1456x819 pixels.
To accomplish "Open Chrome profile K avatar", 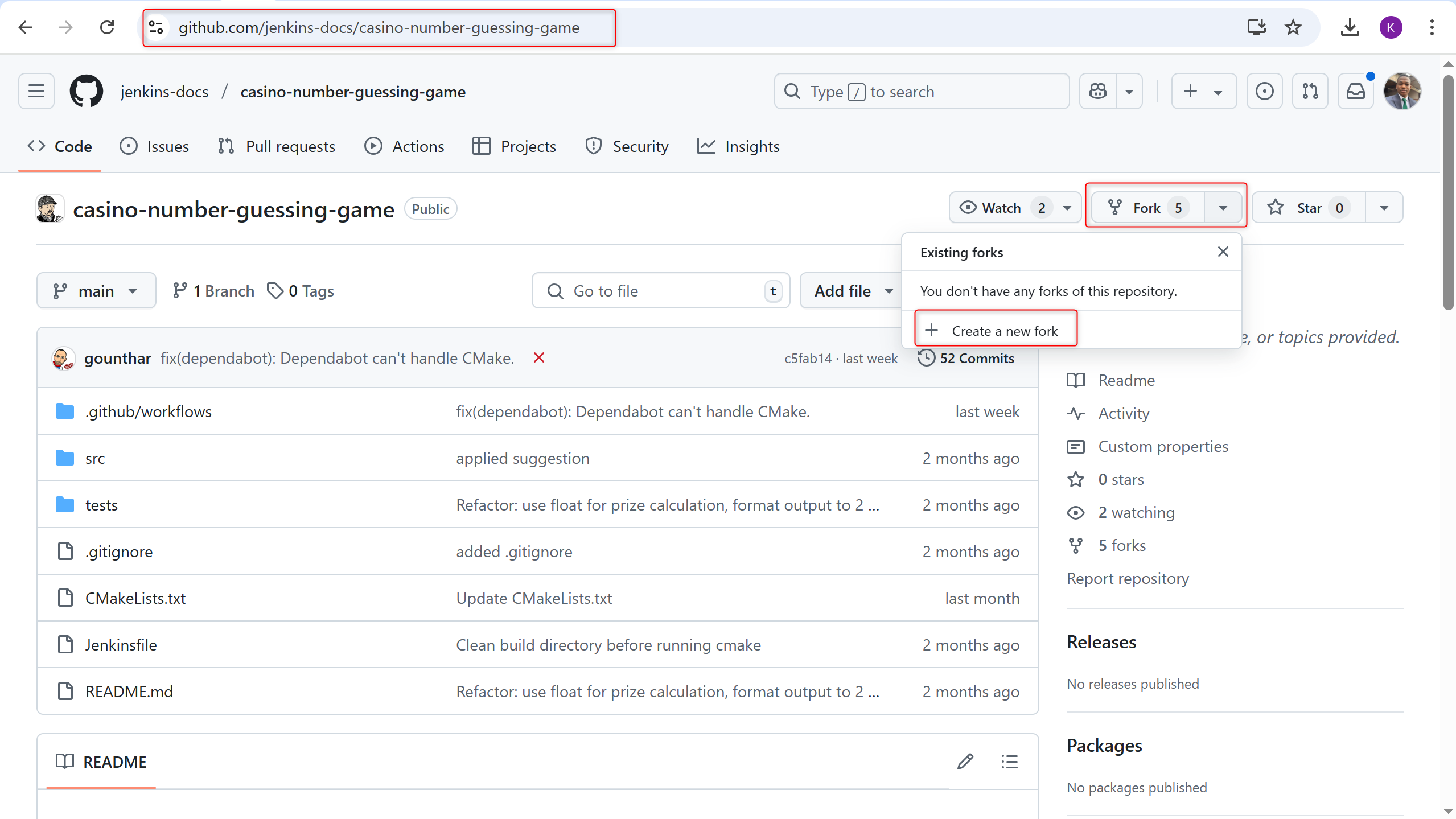I will coord(1391,27).
